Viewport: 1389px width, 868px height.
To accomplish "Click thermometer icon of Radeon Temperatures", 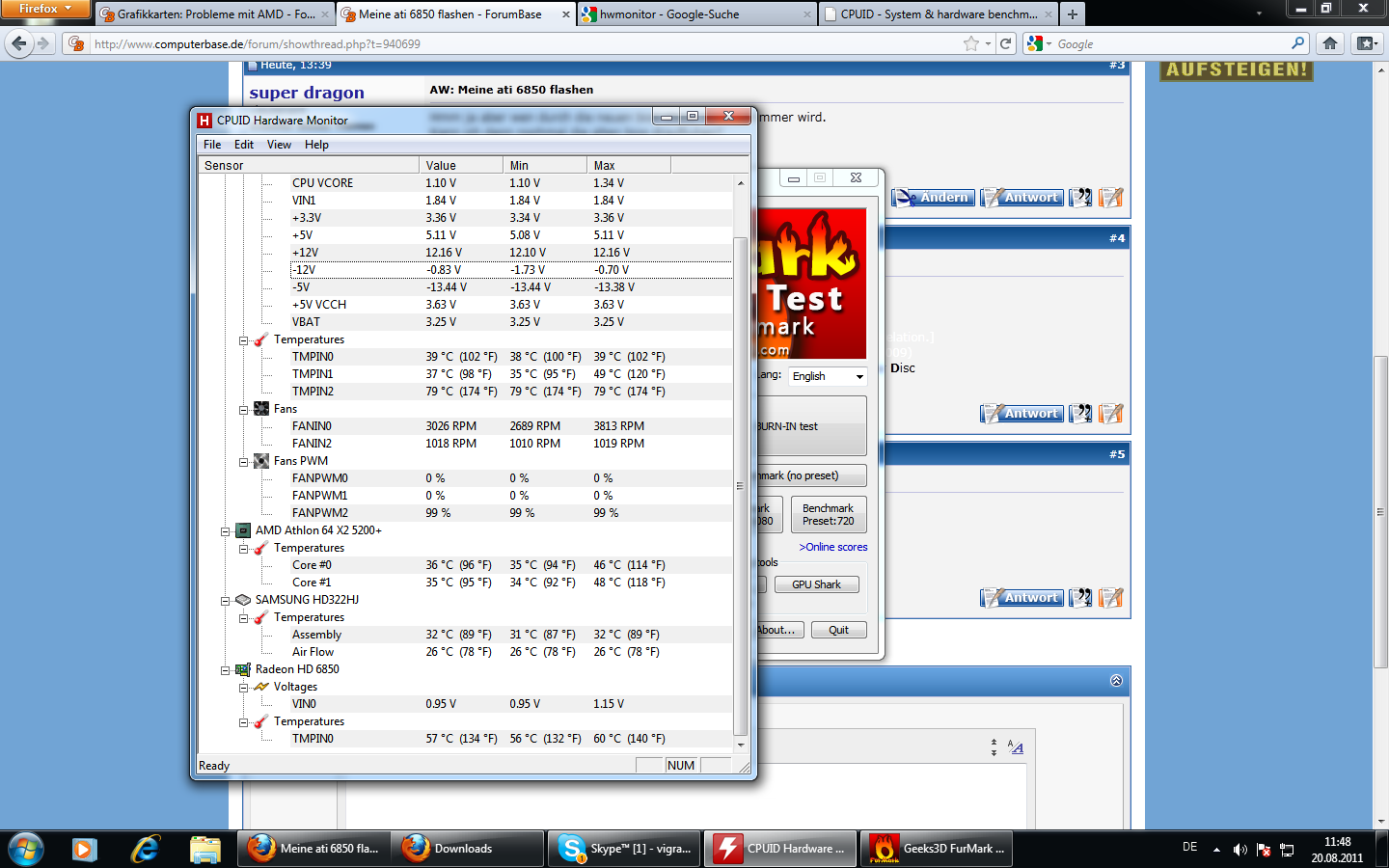I will 261,721.
